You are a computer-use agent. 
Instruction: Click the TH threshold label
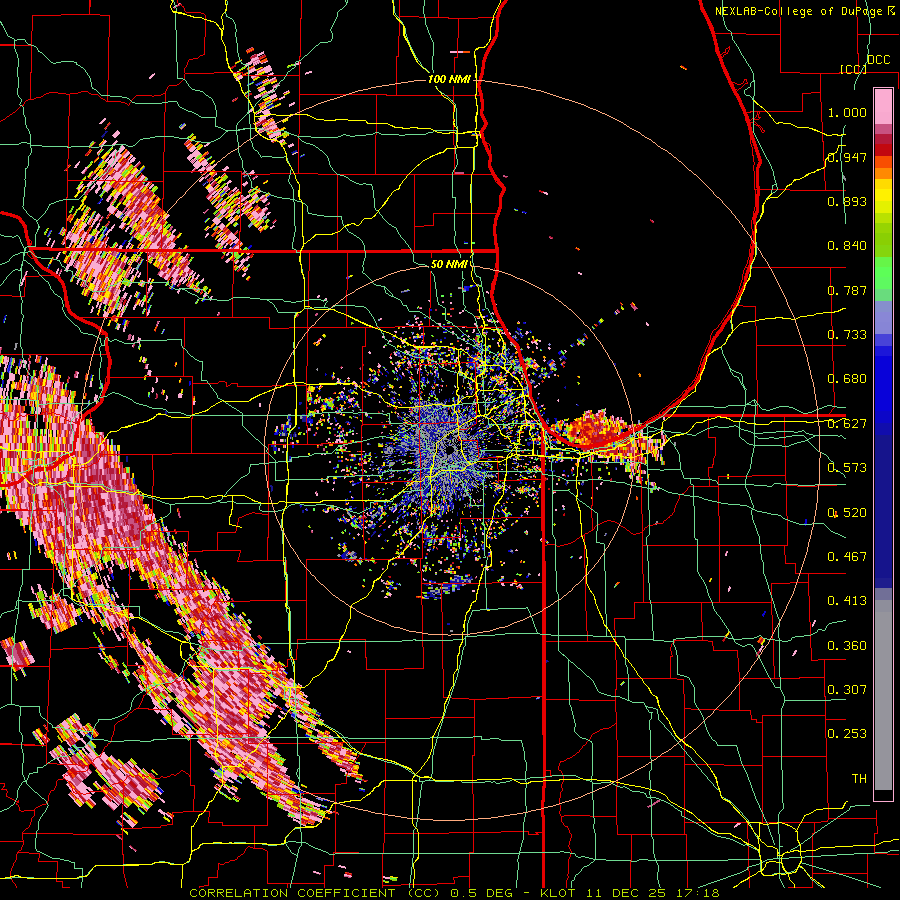859,779
